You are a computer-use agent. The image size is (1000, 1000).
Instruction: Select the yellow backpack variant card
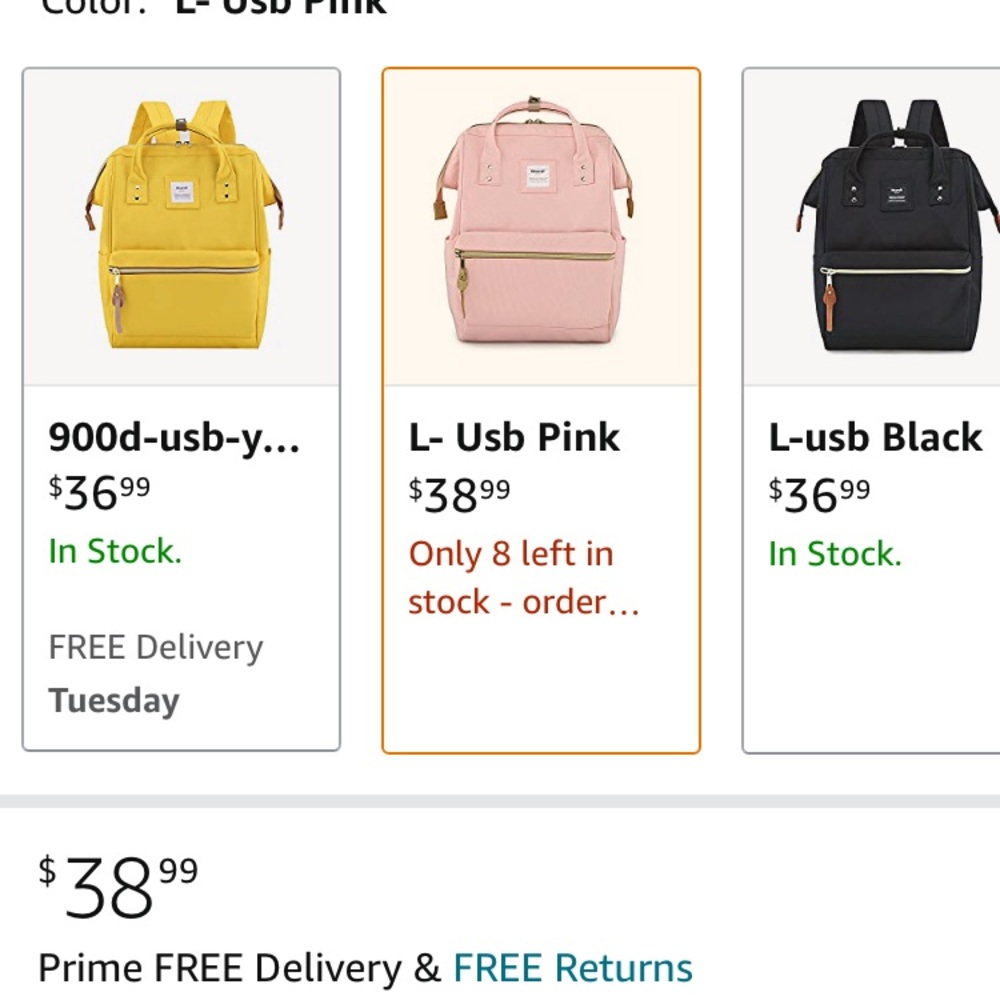(181, 405)
